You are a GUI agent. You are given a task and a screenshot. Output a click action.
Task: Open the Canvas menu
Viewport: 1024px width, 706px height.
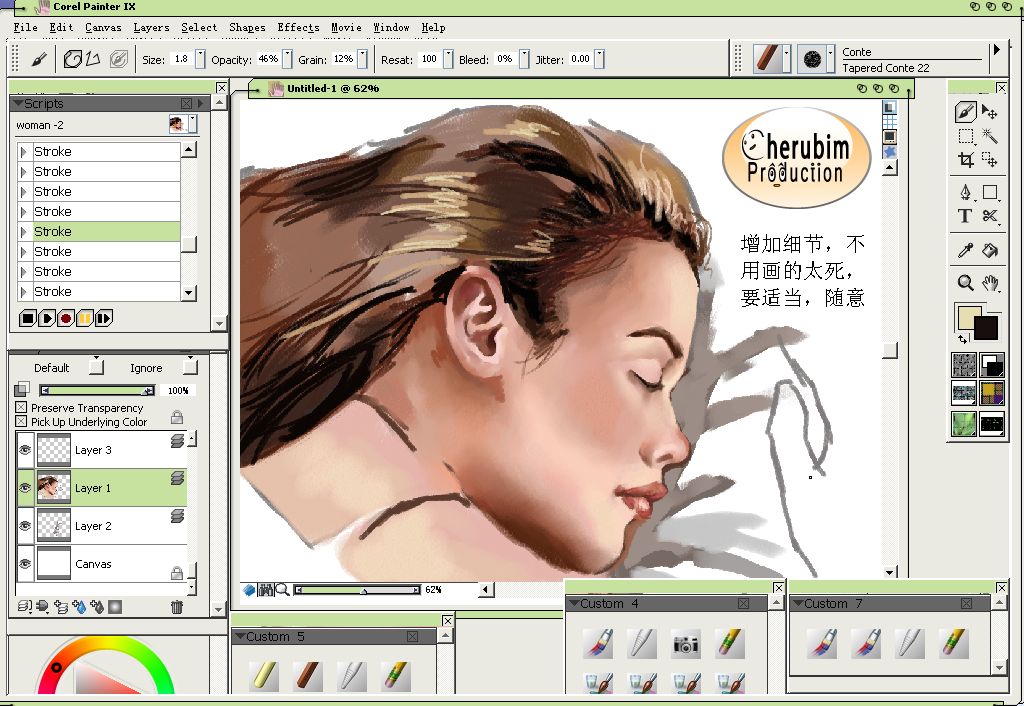pyautogui.click(x=103, y=27)
